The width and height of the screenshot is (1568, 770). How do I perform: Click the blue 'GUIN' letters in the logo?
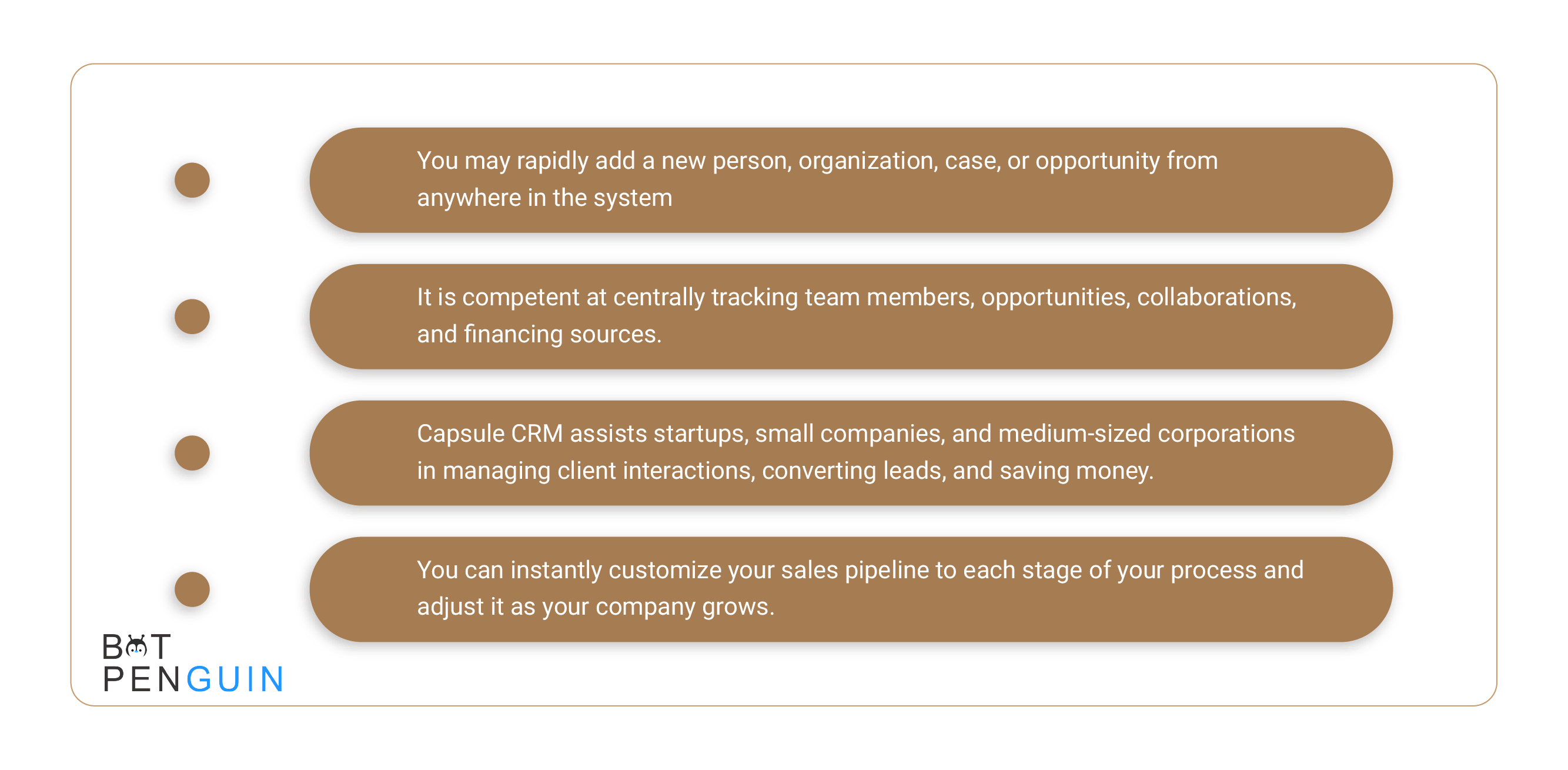(235, 679)
